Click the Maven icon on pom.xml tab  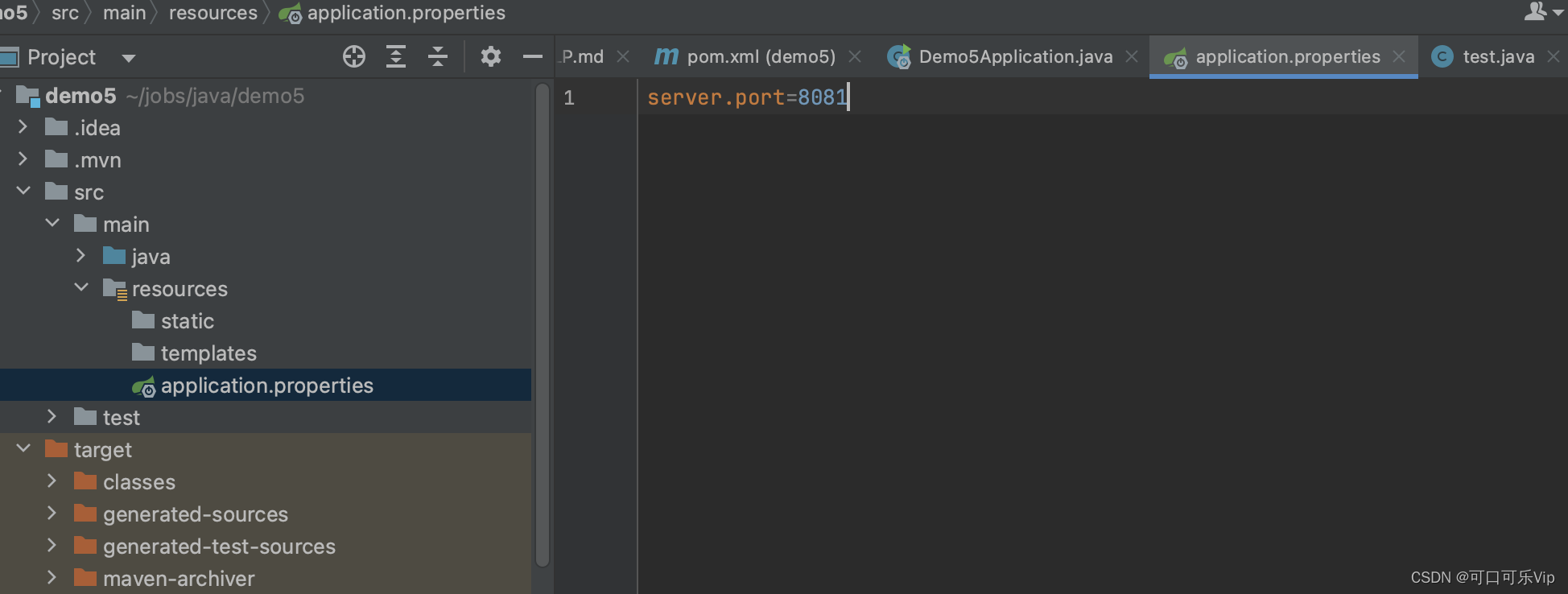pyautogui.click(x=666, y=56)
